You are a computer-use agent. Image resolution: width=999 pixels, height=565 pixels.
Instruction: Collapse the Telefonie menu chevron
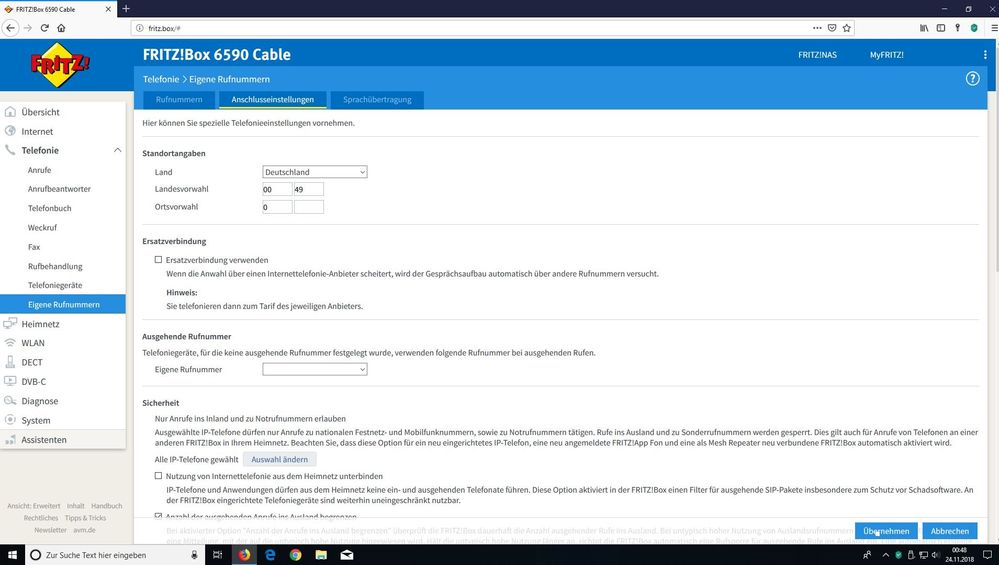click(x=117, y=150)
